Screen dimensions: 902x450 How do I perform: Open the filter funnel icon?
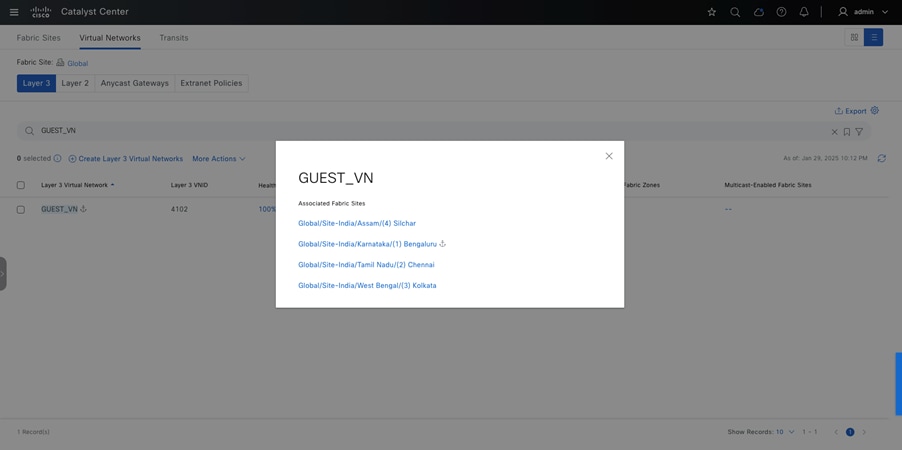(x=859, y=132)
